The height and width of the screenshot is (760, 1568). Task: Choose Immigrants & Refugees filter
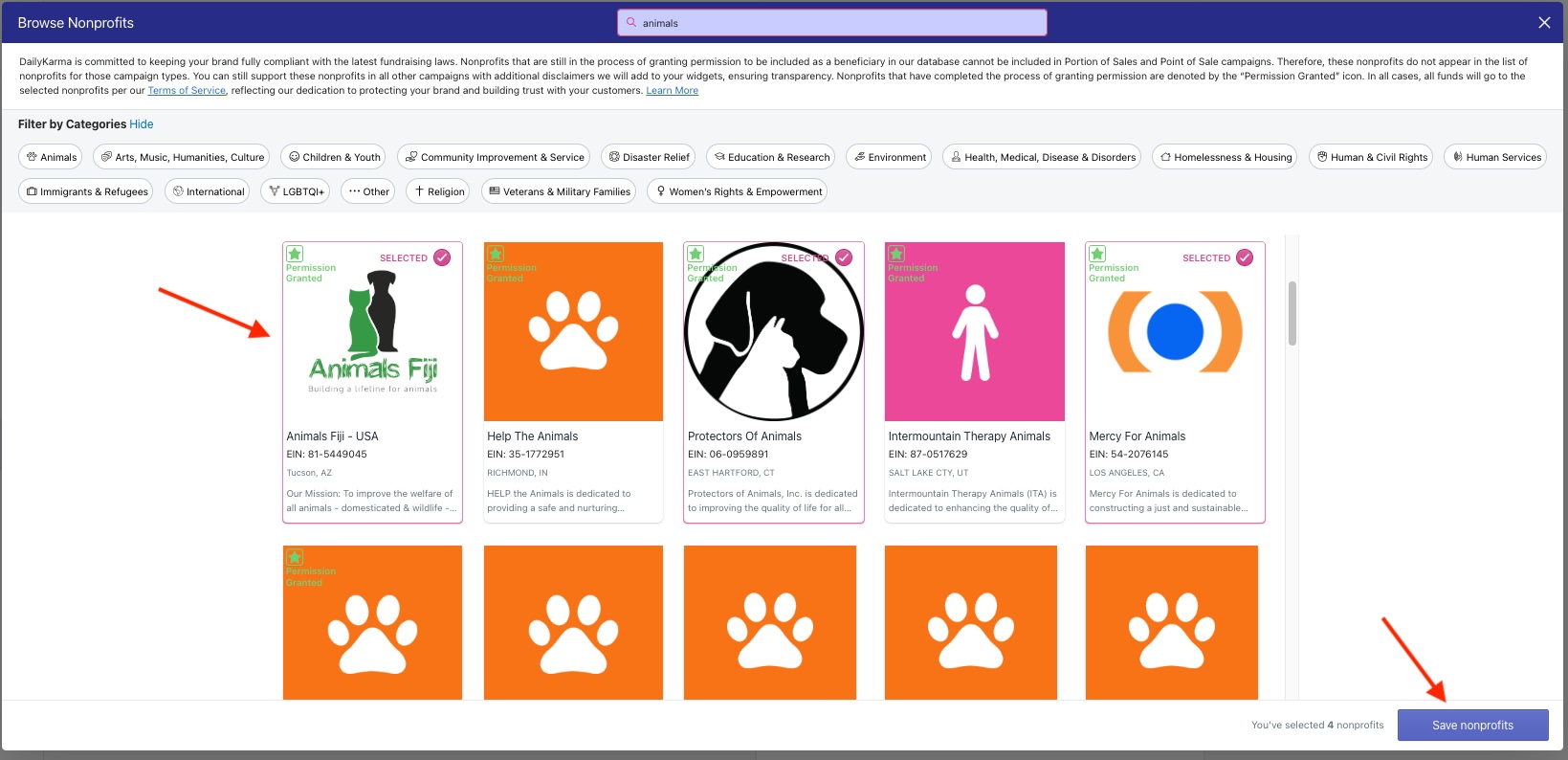tap(86, 191)
